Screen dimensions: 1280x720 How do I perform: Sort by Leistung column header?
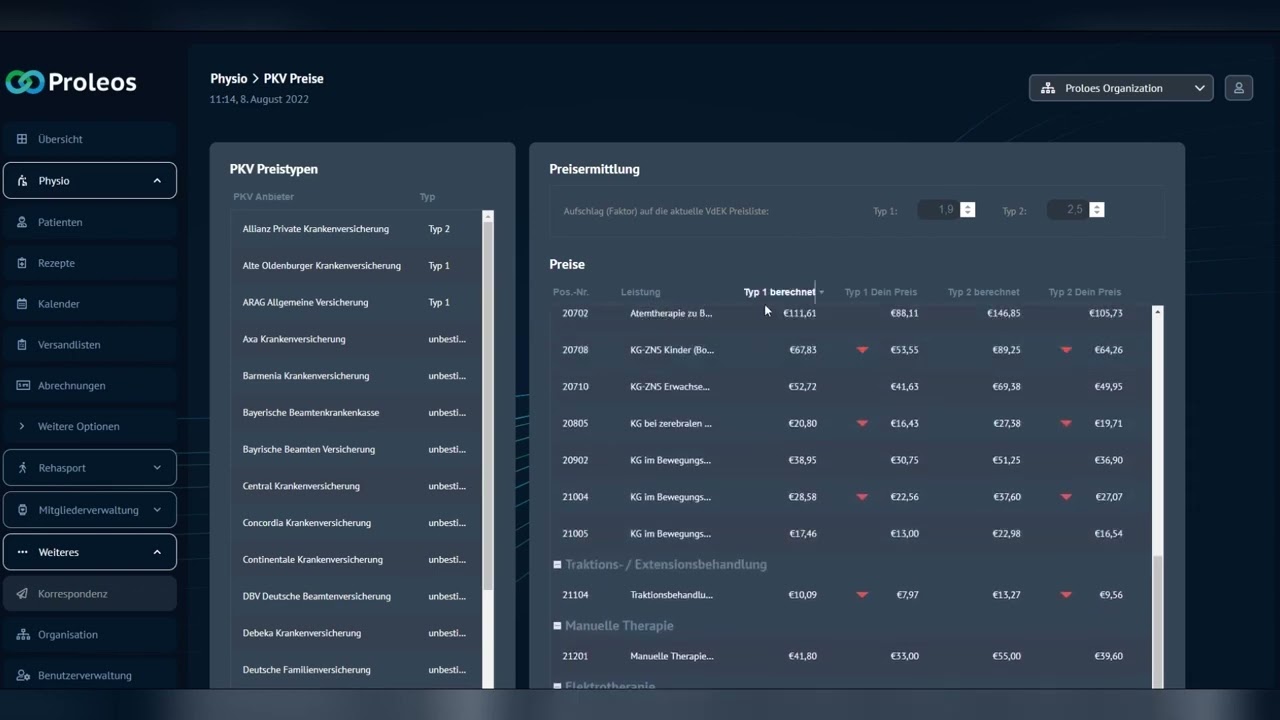click(640, 292)
